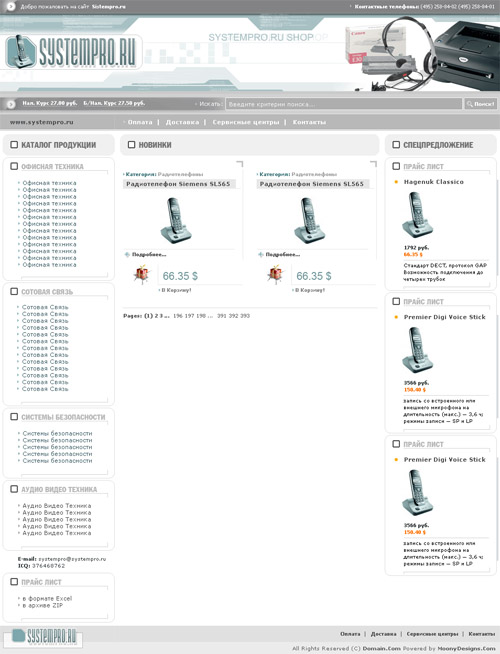Click the SYSTEMPRO.RU logo in the footer
Viewport: 500px width, 654px height.
click(44, 636)
